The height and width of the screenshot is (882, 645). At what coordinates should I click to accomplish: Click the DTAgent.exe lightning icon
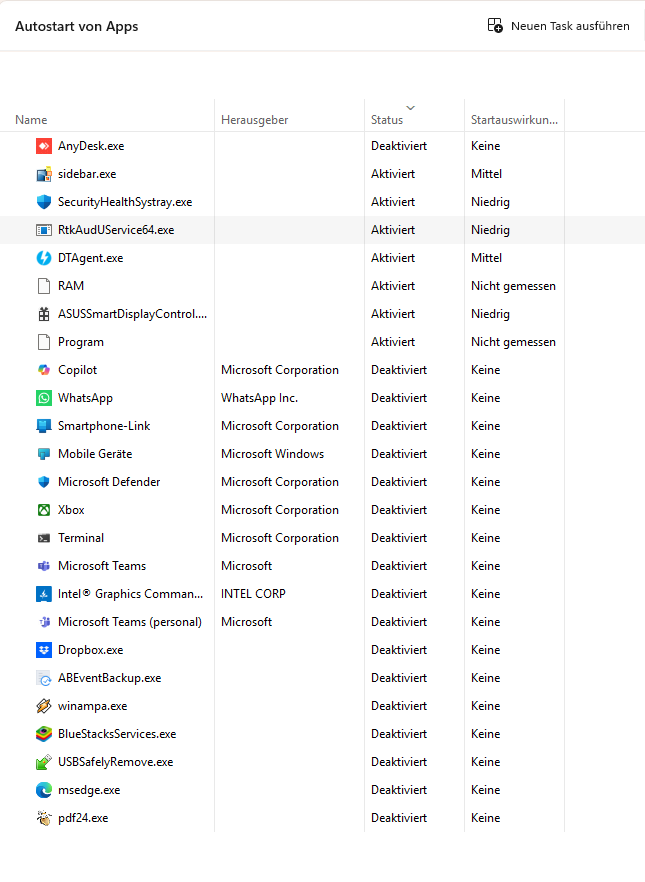pos(44,258)
